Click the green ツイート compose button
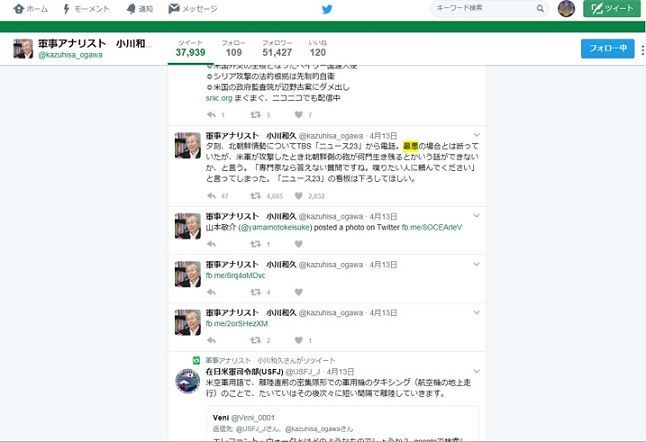 coord(612,9)
